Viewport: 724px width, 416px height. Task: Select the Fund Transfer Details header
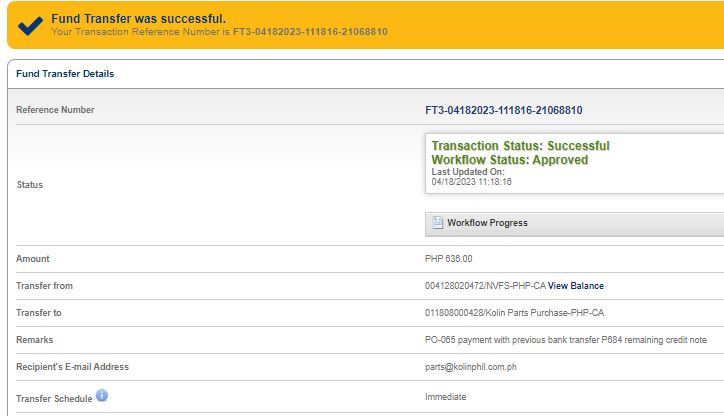[x=65, y=74]
